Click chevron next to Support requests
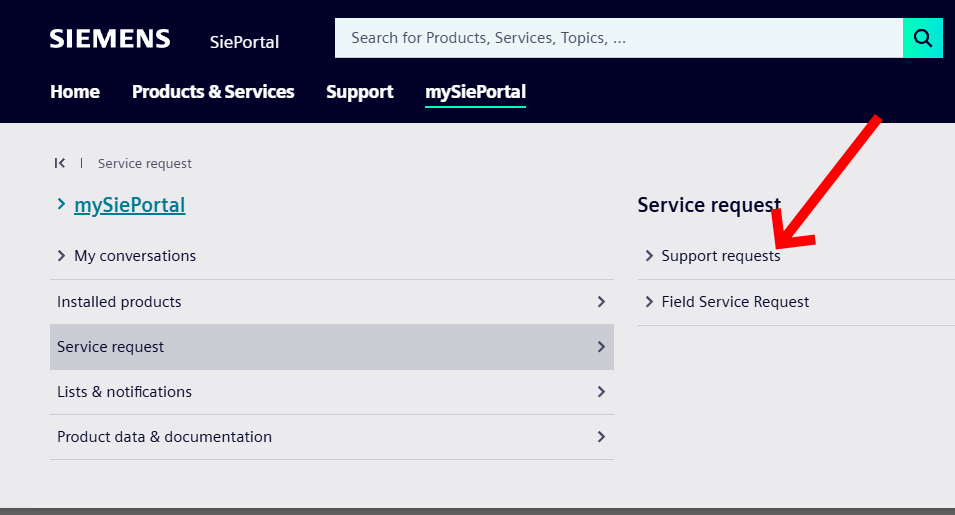The height and width of the screenshot is (515, 955). 649,256
